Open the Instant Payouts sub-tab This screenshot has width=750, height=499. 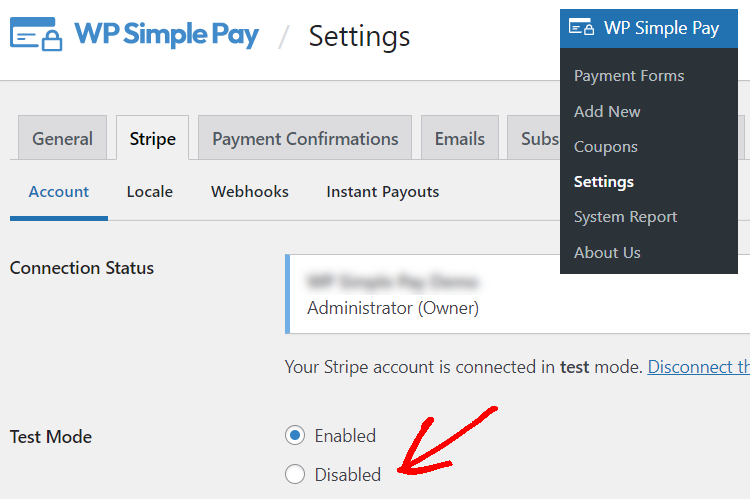383,192
